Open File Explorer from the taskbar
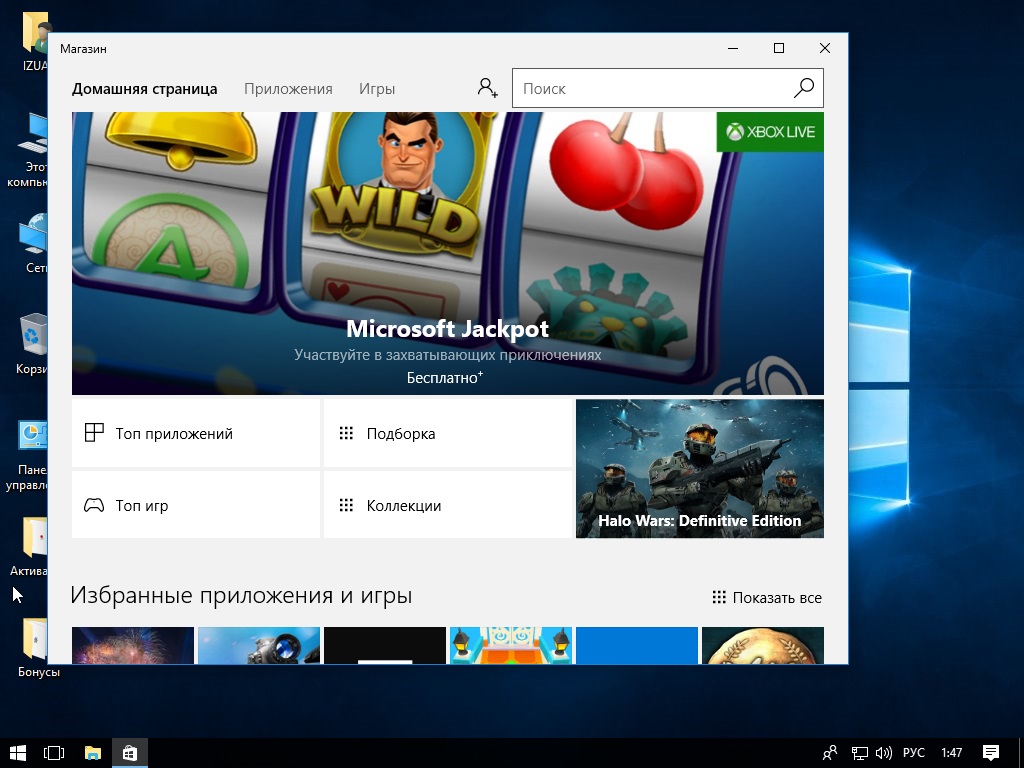This screenshot has height=768, width=1024. click(x=92, y=753)
